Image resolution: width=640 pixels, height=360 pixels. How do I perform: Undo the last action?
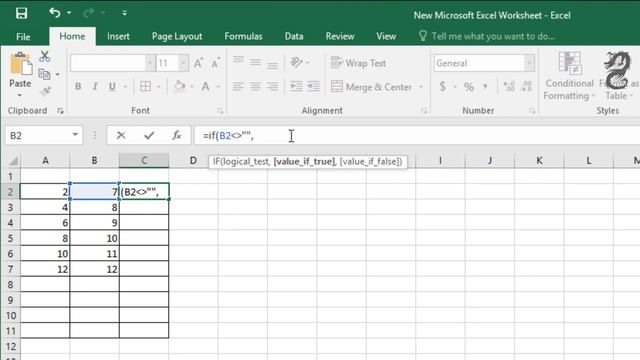55,13
